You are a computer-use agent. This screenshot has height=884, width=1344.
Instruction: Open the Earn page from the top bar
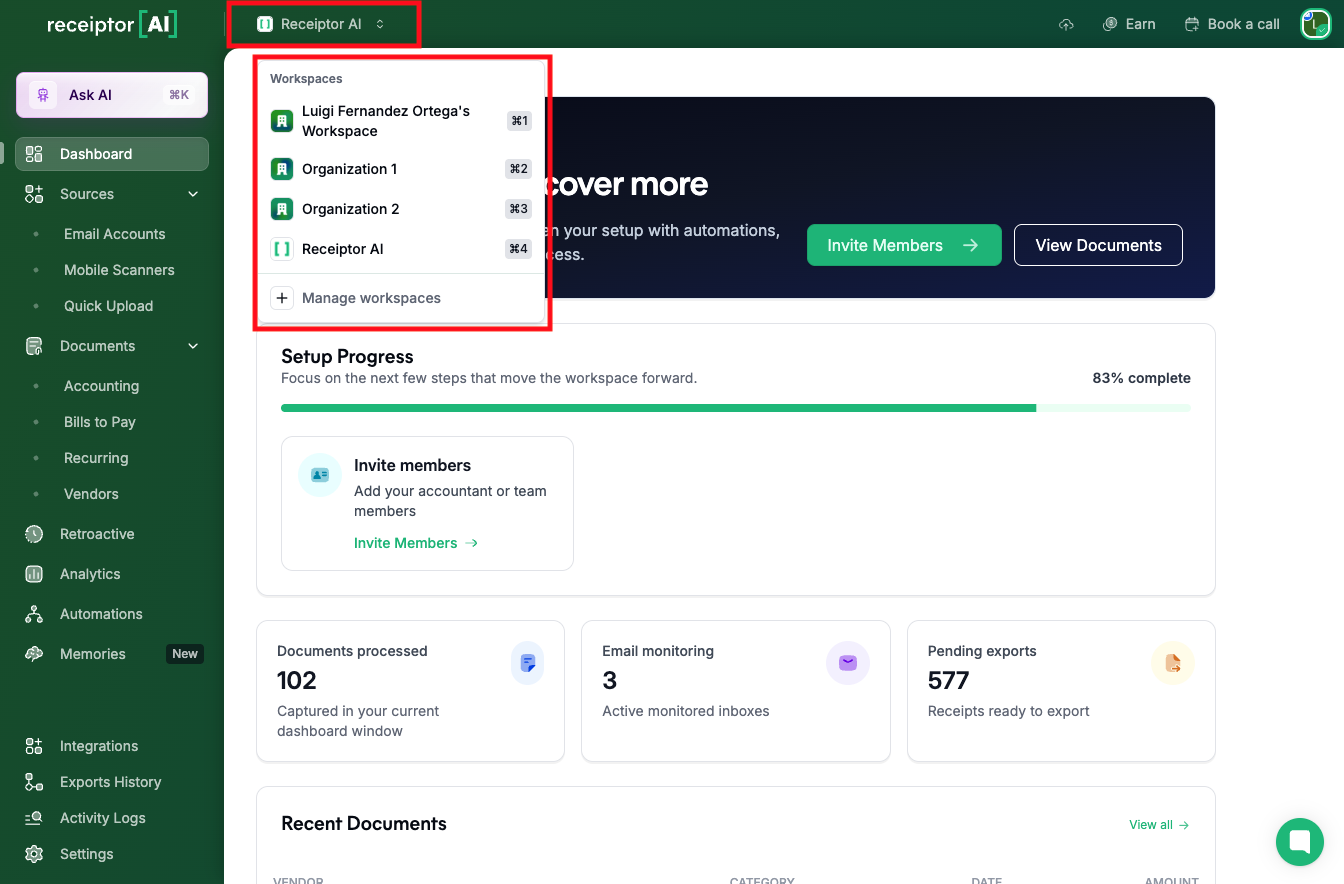[1129, 24]
